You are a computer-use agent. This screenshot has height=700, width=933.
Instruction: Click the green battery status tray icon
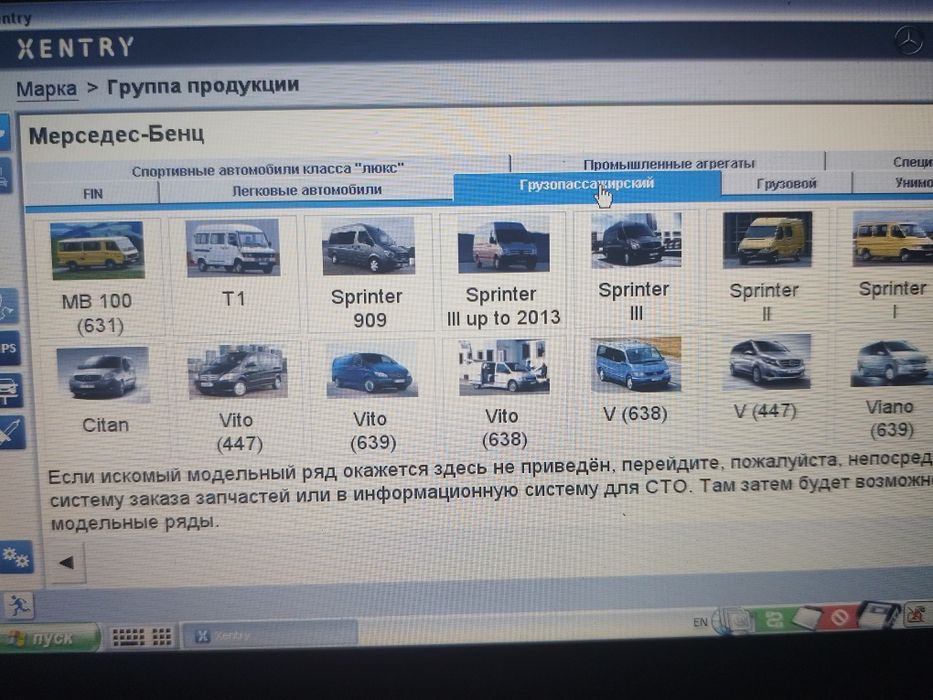click(x=774, y=620)
